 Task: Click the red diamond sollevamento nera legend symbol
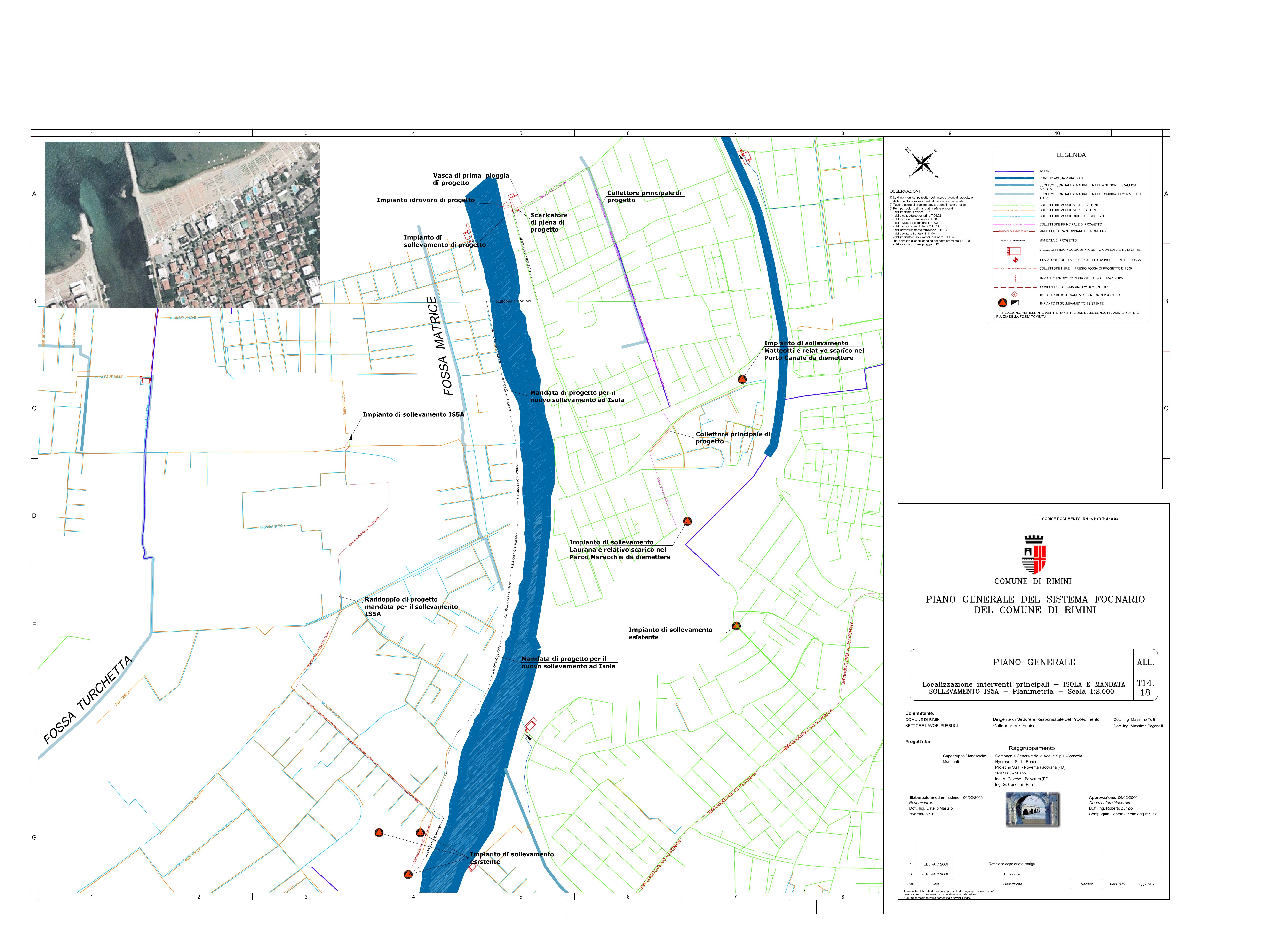tap(1014, 295)
